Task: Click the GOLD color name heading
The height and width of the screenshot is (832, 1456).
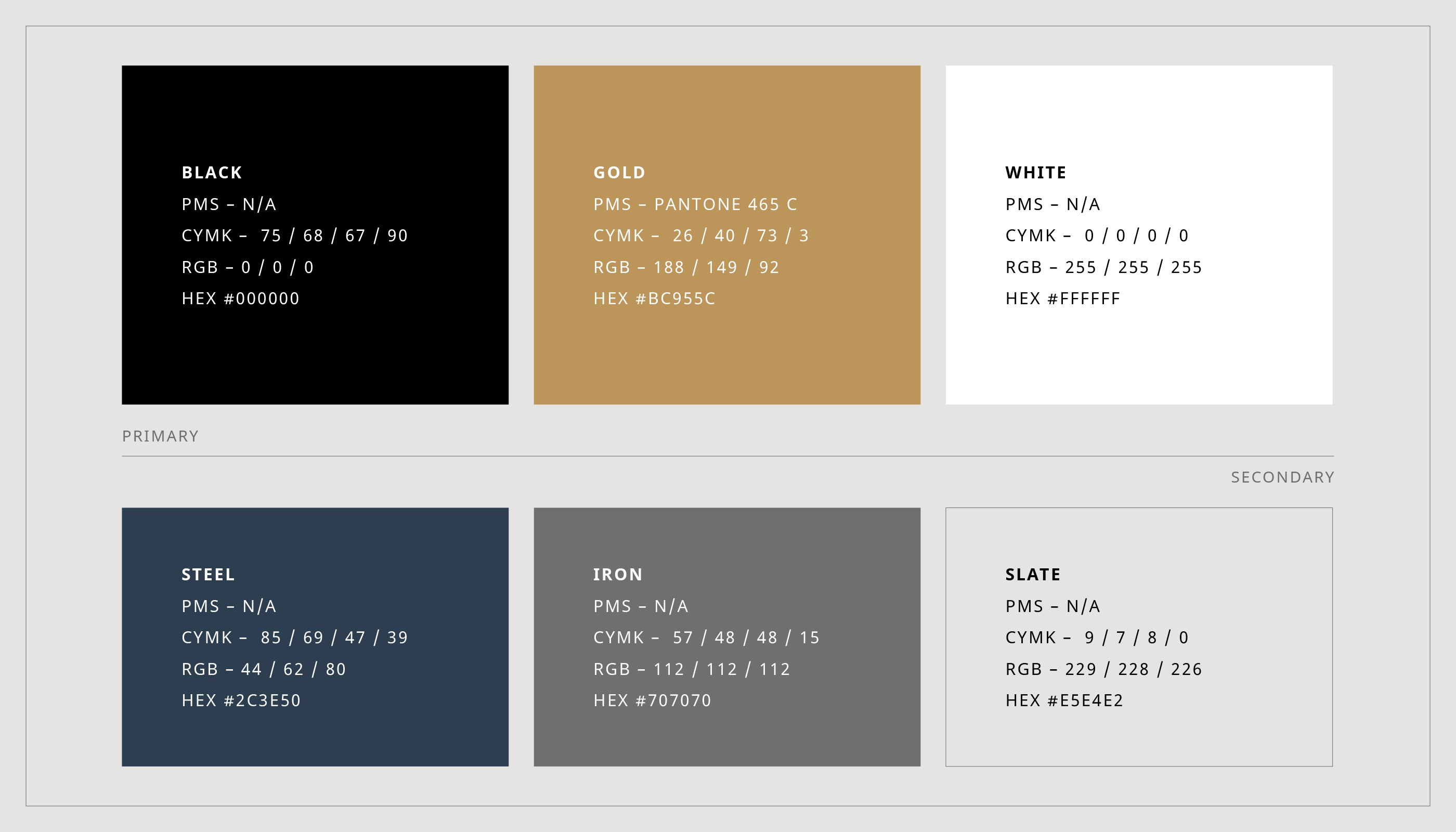Action: tap(619, 173)
